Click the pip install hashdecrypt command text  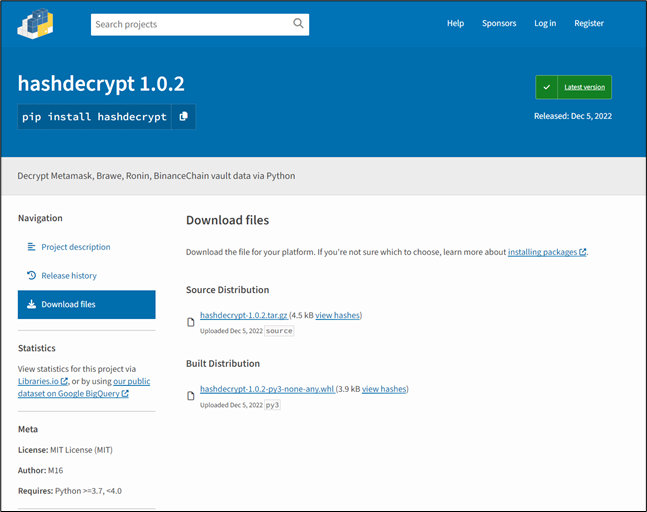(x=94, y=117)
